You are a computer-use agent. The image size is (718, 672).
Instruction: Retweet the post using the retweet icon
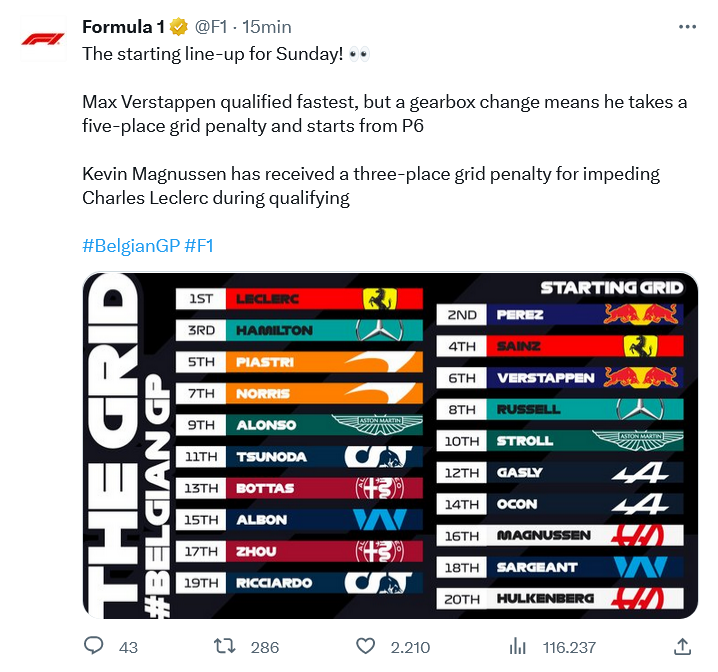click(226, 646)
